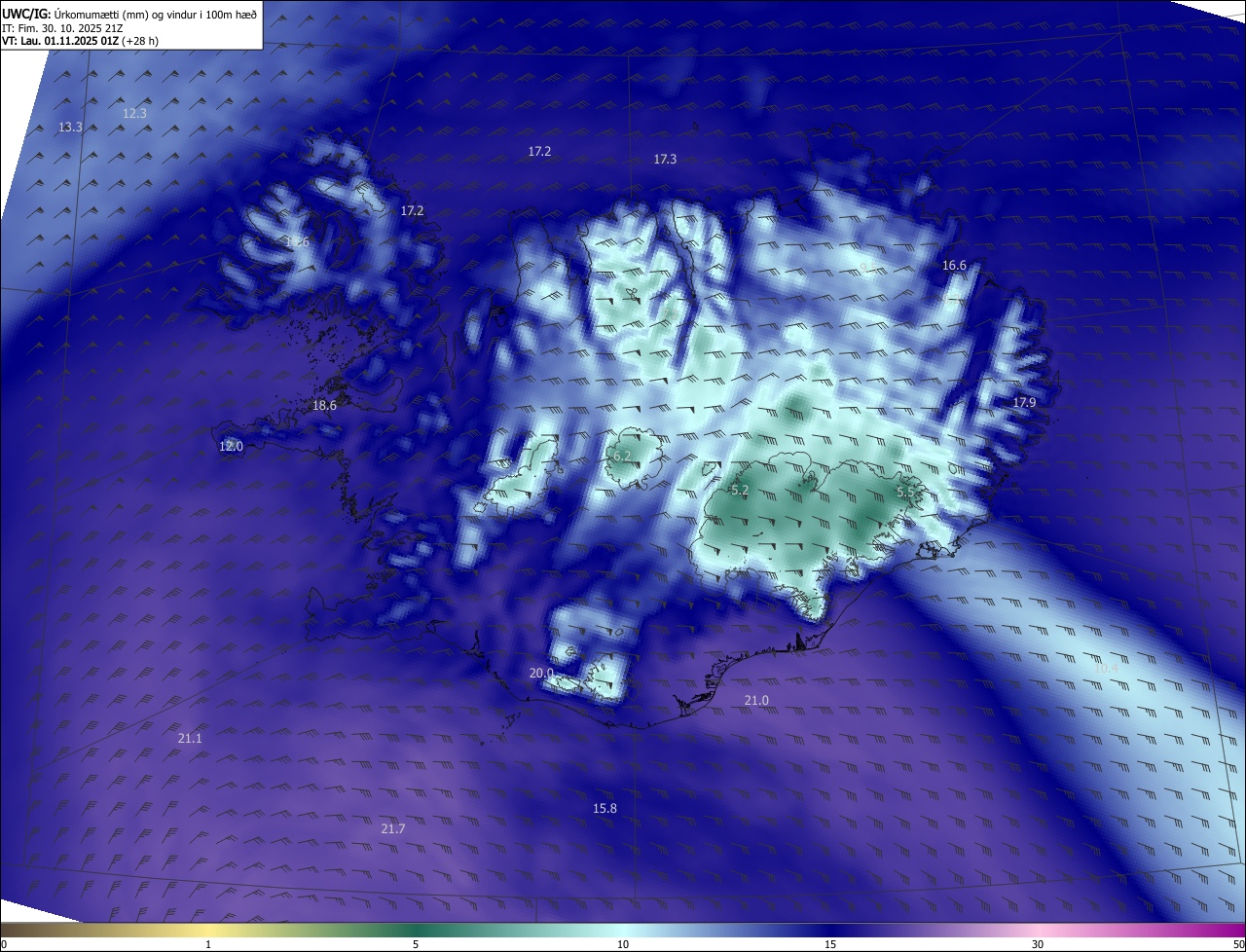Click the 21.7 value label on the map
This screenshot has height=952, width=1246.
click(x=392, y=828)
